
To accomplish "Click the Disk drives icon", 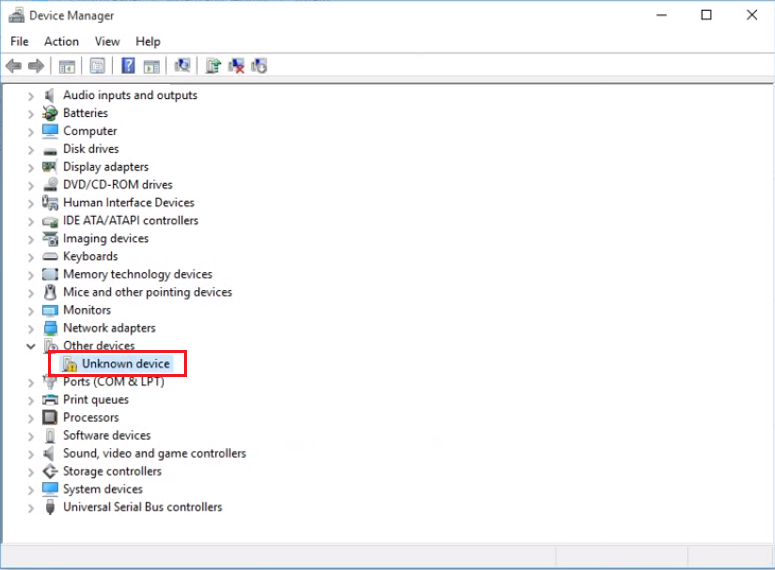I will click(x=50, y=150).
